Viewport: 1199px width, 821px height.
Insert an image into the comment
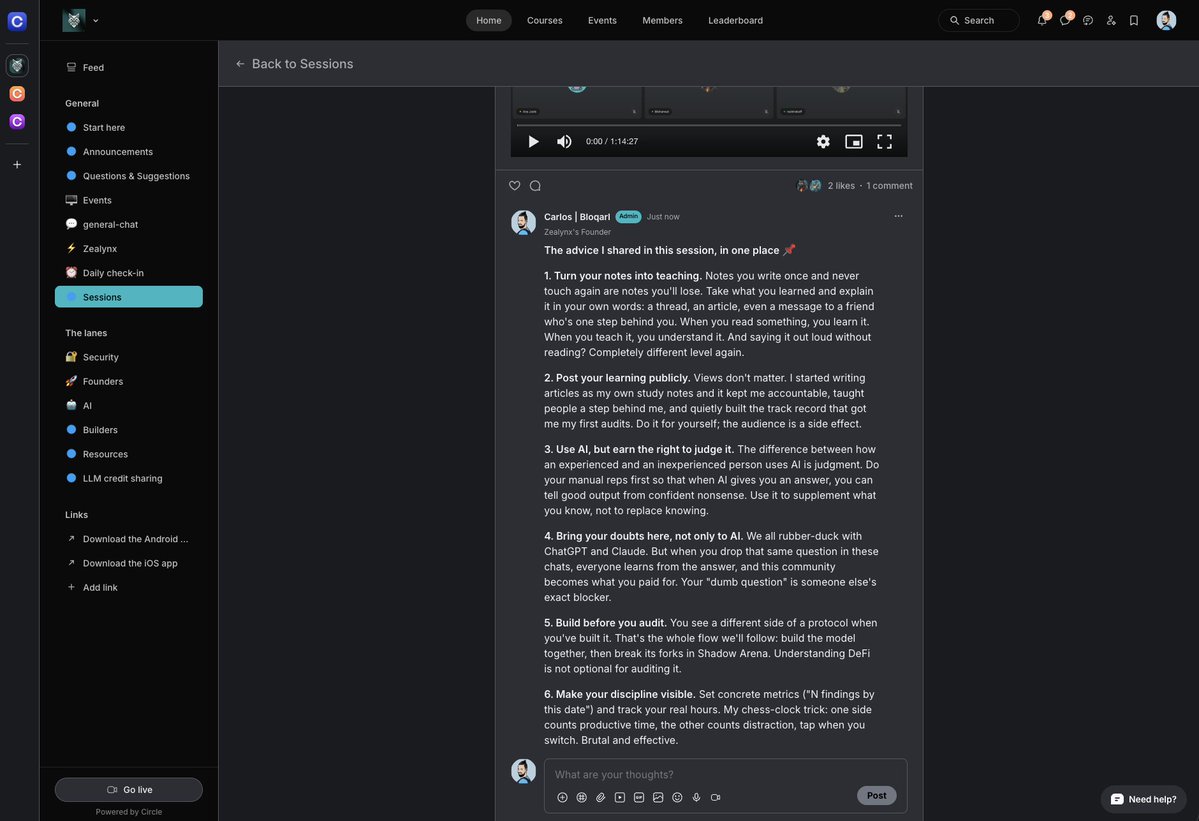coord(658,797)
